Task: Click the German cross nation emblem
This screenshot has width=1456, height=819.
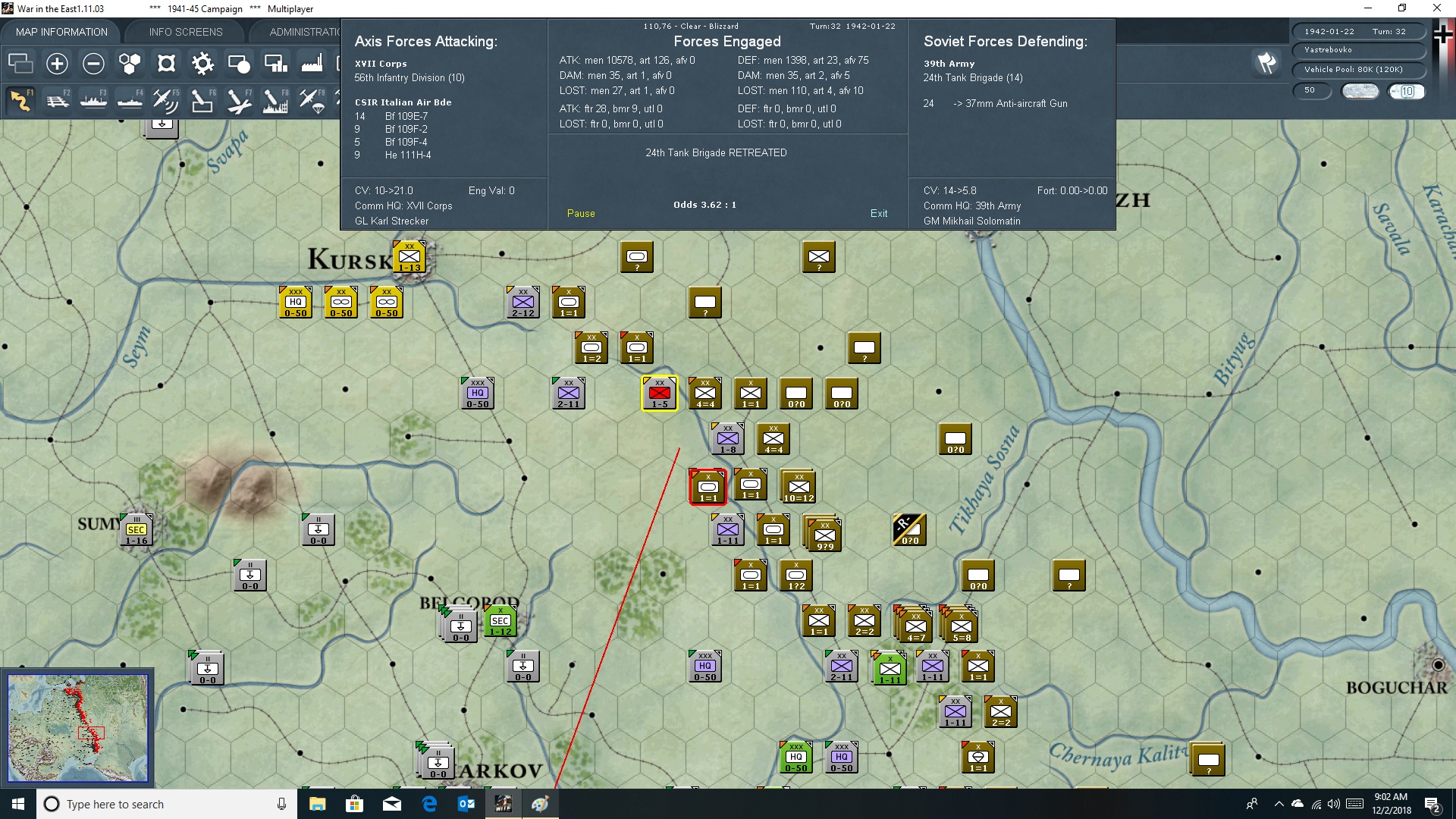Action: coord(1442,34)
